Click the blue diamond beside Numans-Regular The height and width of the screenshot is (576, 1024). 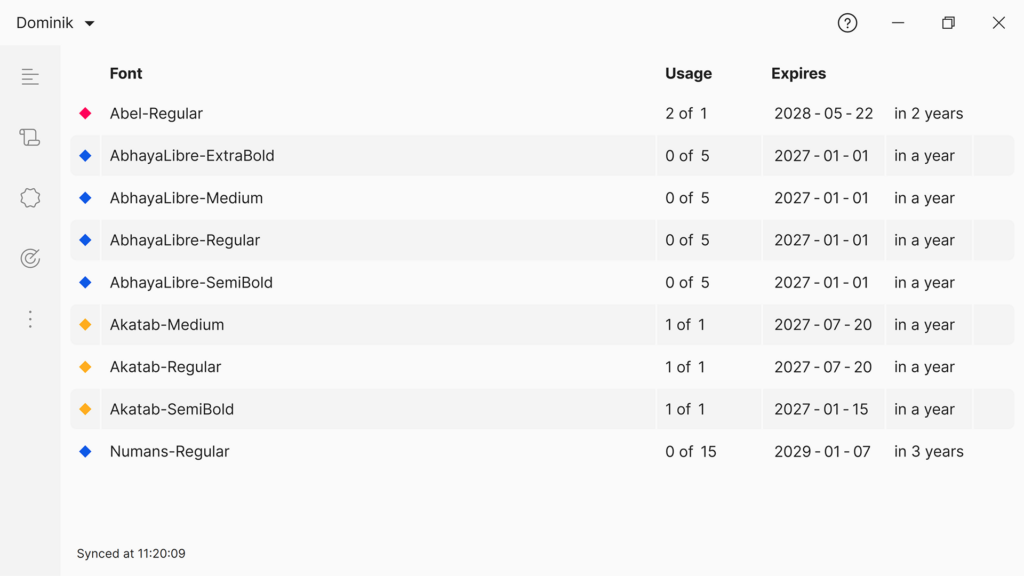pyautogui.click(x=85, y=452)
